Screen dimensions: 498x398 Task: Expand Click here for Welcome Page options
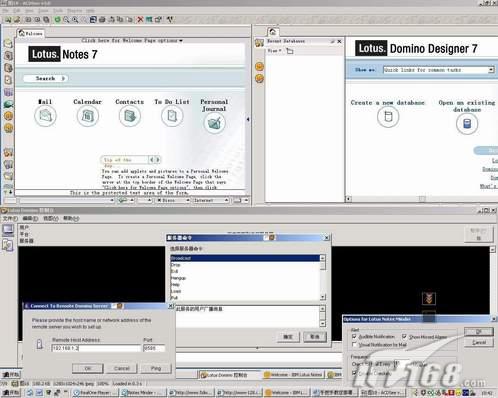tap(132, 40)
